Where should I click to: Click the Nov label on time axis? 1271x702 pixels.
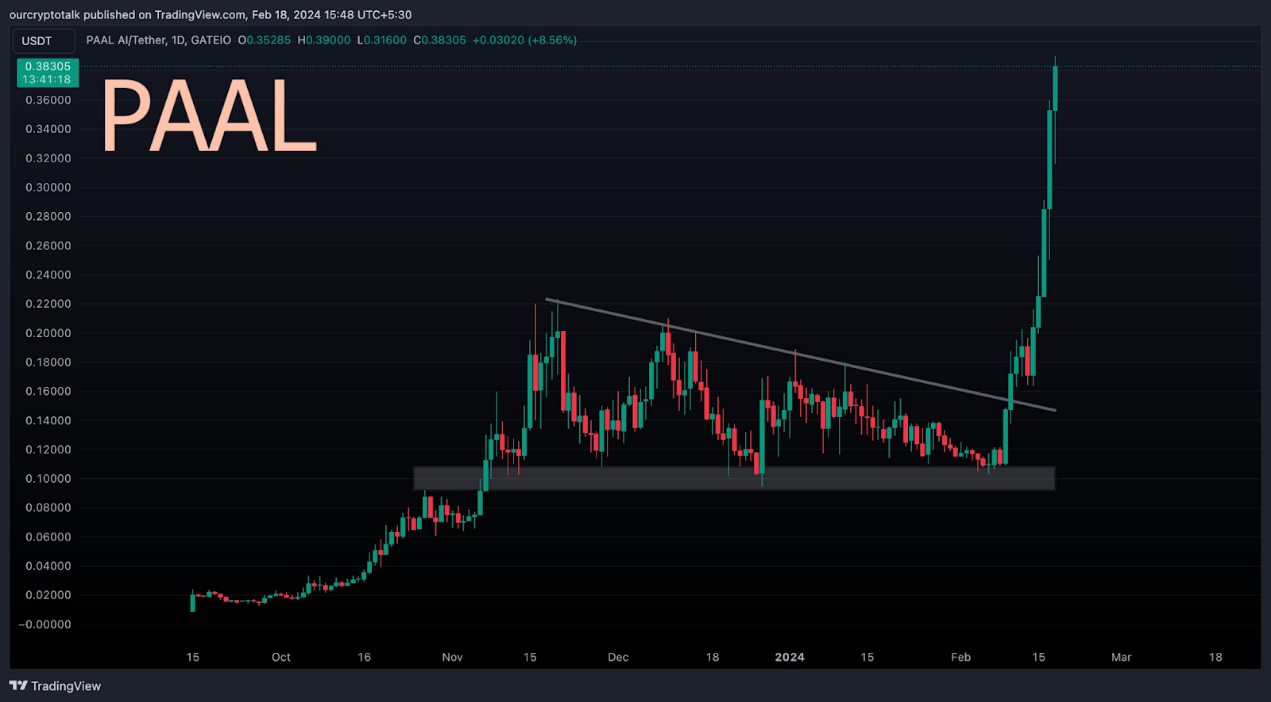tap(452, 657)
